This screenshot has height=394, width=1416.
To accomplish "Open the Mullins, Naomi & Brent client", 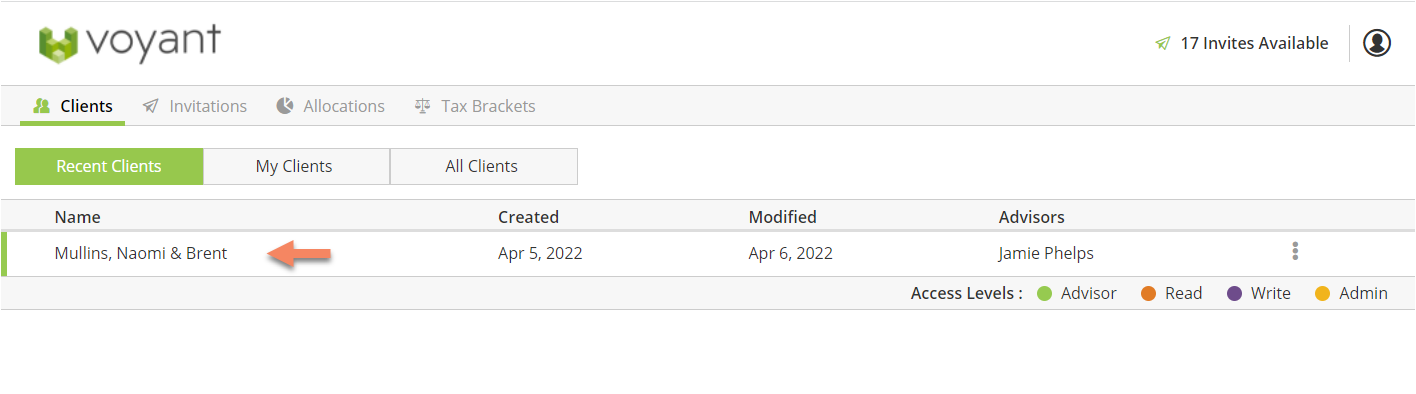I will pyautogui.click(x=141, y=253).
